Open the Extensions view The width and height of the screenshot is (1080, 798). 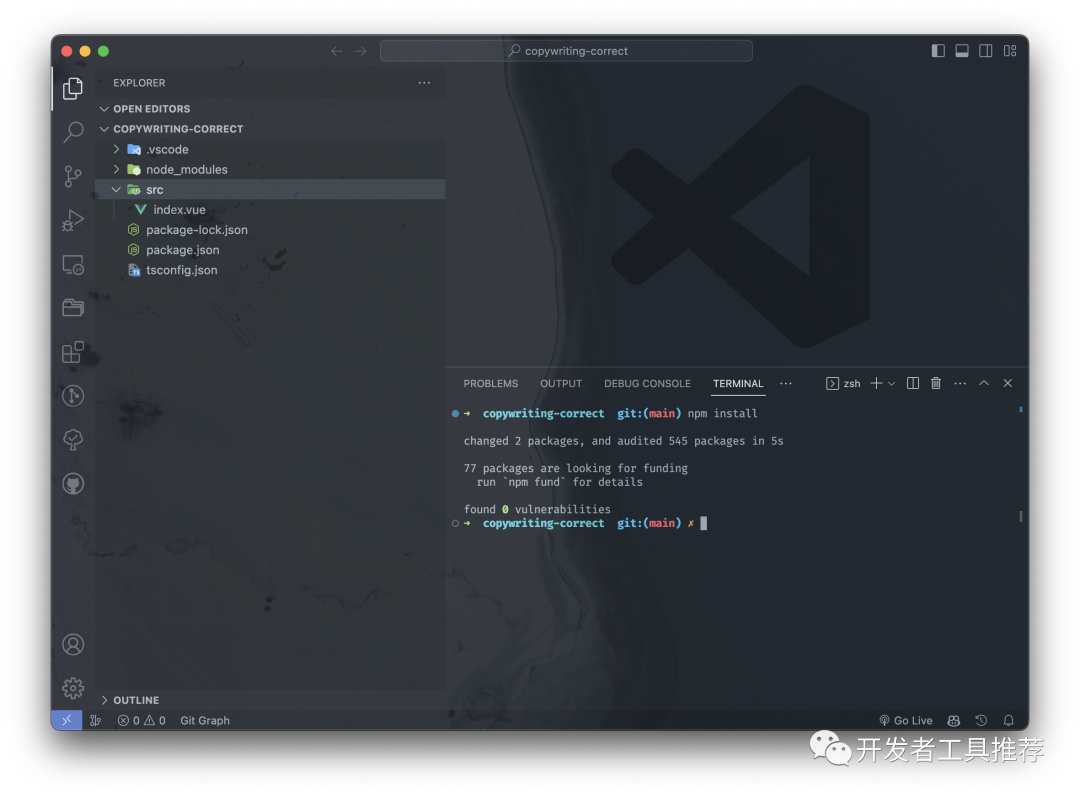point(73,352)
